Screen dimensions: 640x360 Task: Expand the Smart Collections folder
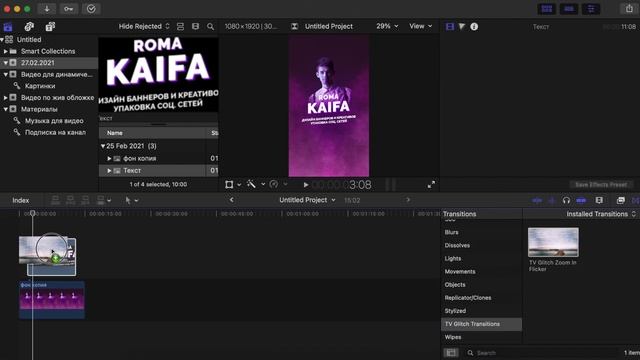[6, 51]
